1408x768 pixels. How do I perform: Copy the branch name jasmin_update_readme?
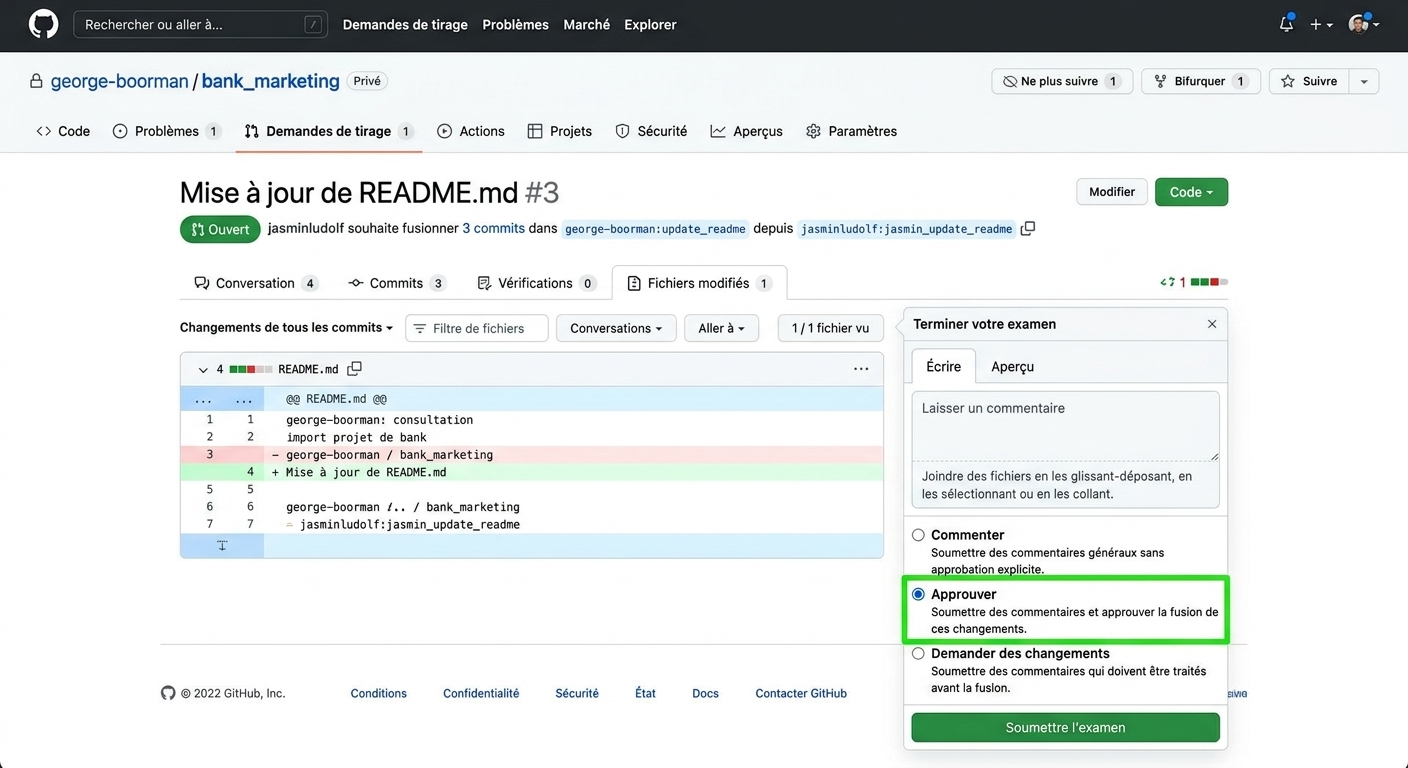(x=1027, y=228)
